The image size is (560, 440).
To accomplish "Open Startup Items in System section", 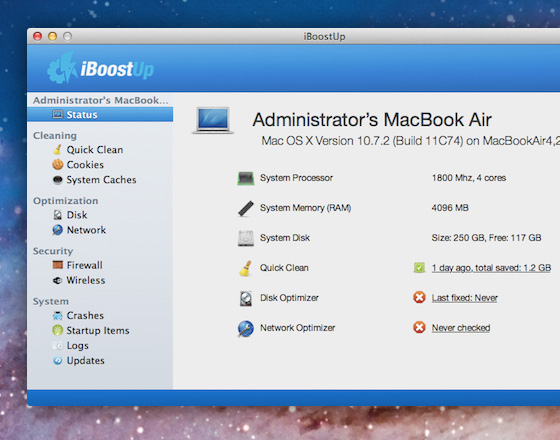I will click(98, 330).
